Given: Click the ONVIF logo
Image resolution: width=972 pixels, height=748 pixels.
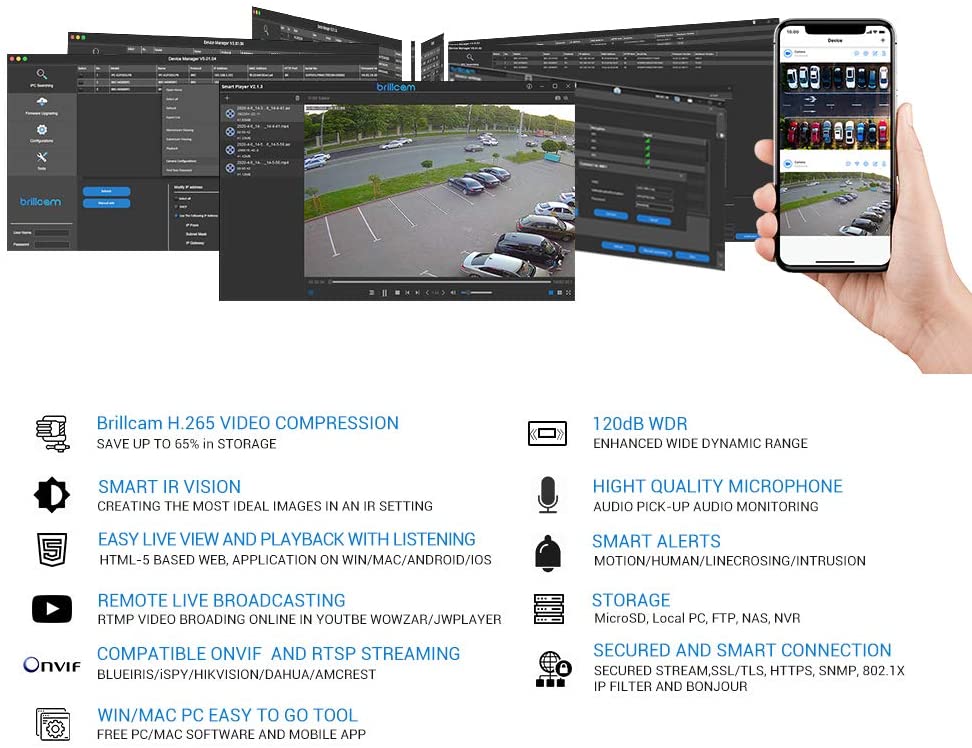Looking at the screenshot, I should [52, 665].
